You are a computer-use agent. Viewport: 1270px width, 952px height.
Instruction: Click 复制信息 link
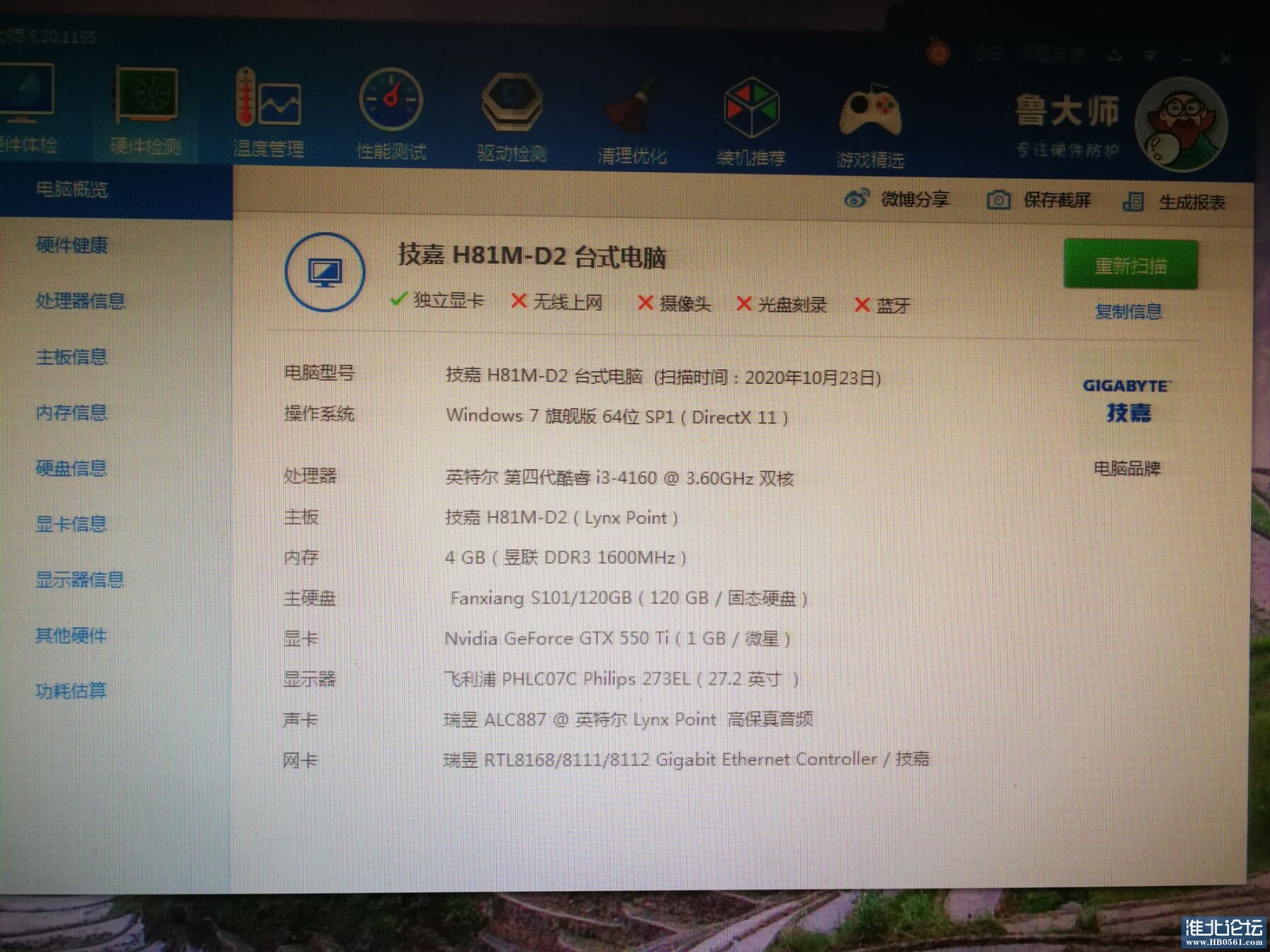1128,311
